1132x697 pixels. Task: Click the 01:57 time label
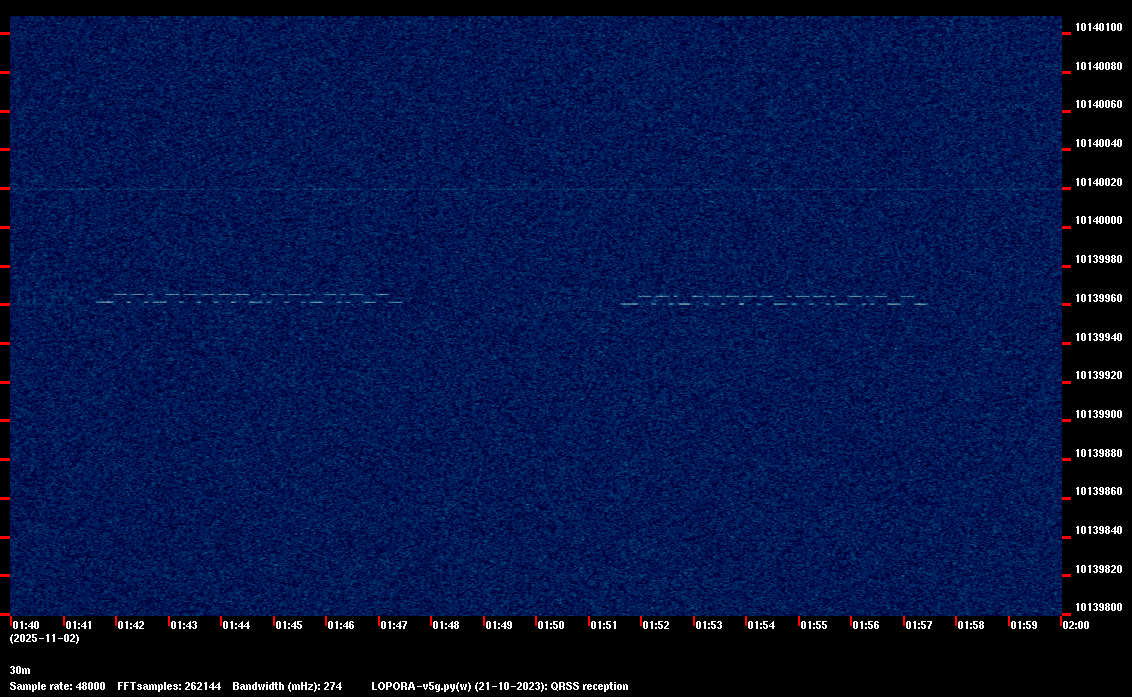(918, 625)
